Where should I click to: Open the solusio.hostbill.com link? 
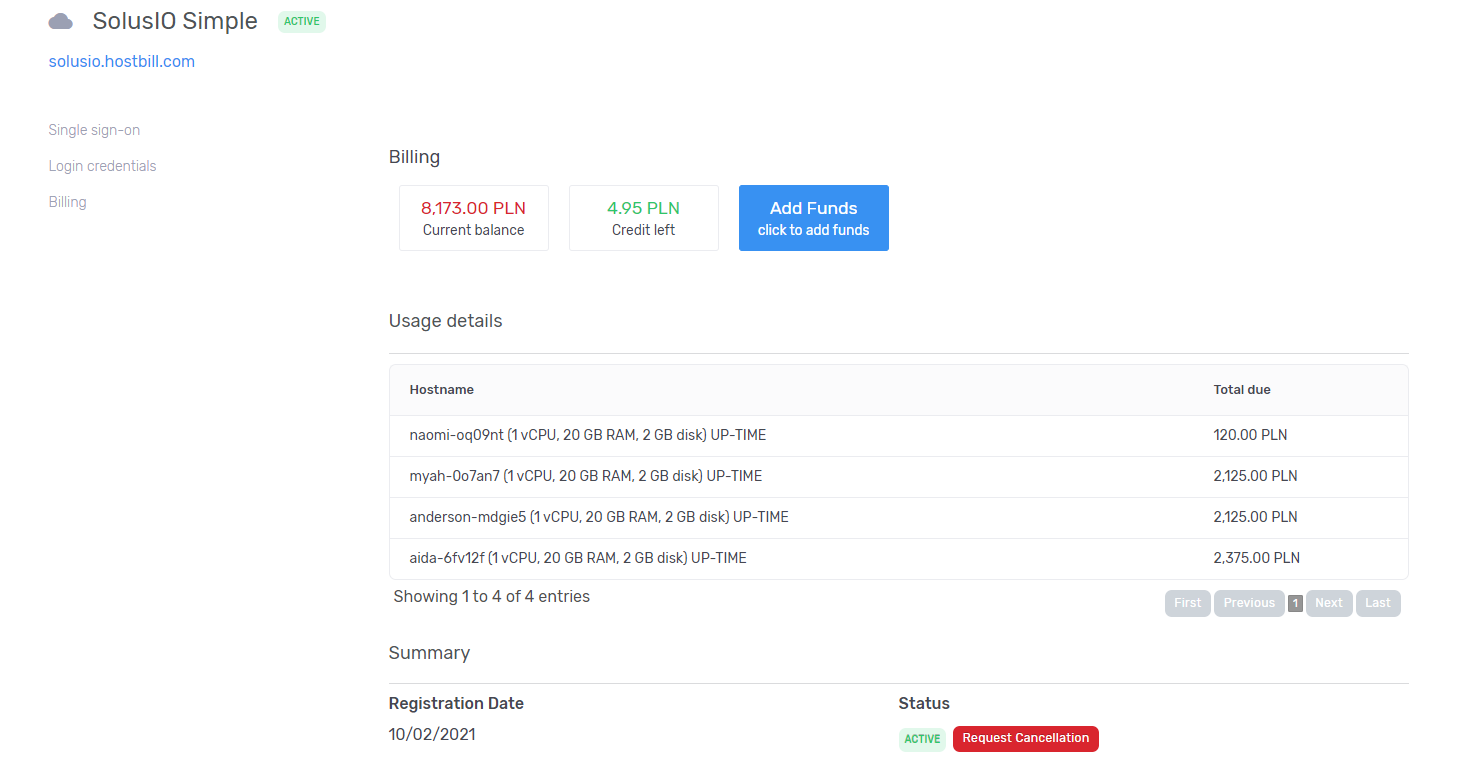coord(121,61)
